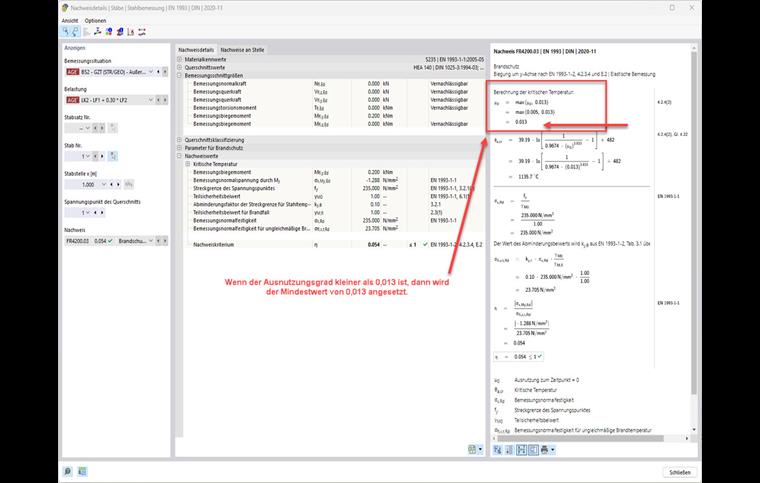The image size is (760, 483).
Task: Open Spannungspunkt des Querschnitts dropdown
Action: point(88,213)
